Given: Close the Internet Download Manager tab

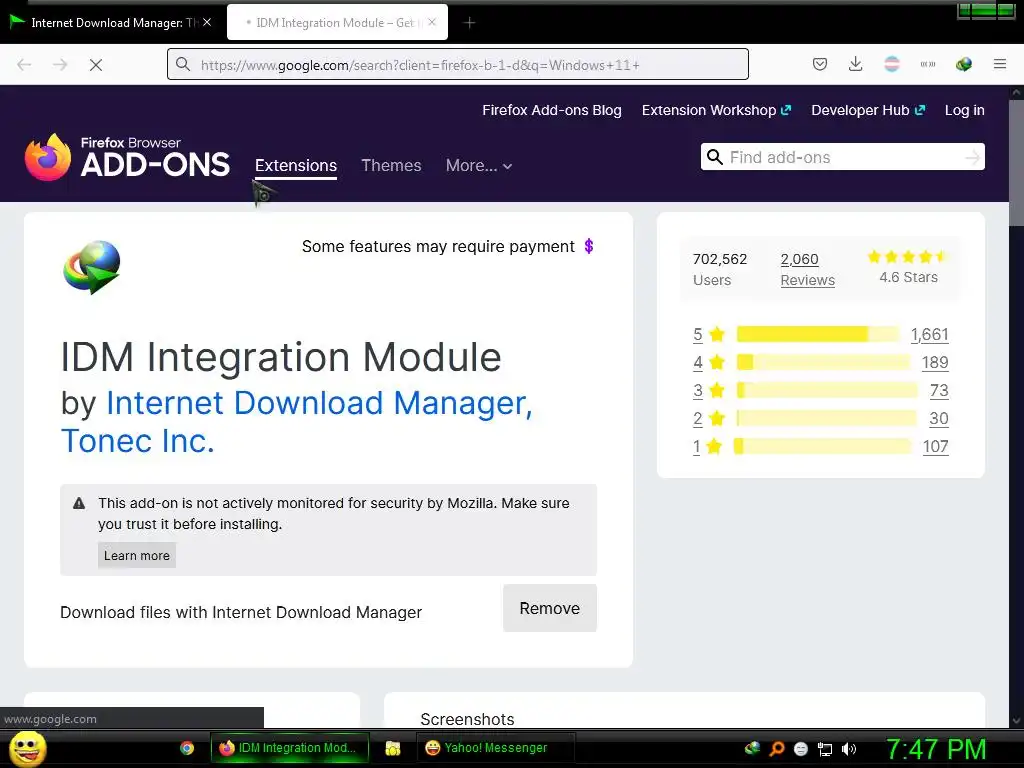Looking at the screenshot, I should (x=207, y=22).
